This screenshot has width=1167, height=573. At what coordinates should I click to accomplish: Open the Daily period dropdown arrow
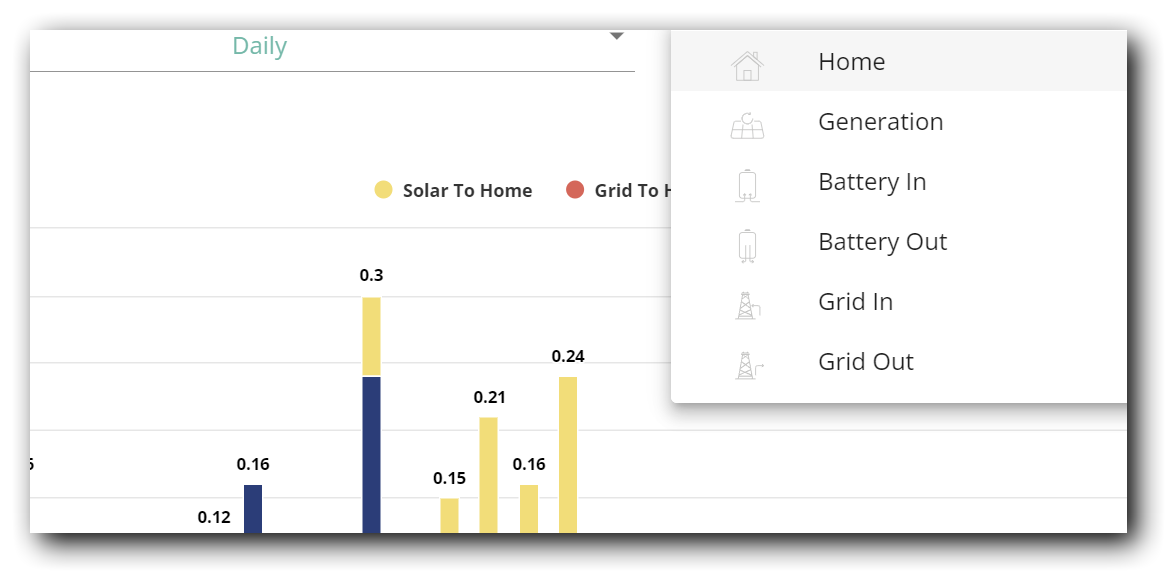tap(616, 36)
